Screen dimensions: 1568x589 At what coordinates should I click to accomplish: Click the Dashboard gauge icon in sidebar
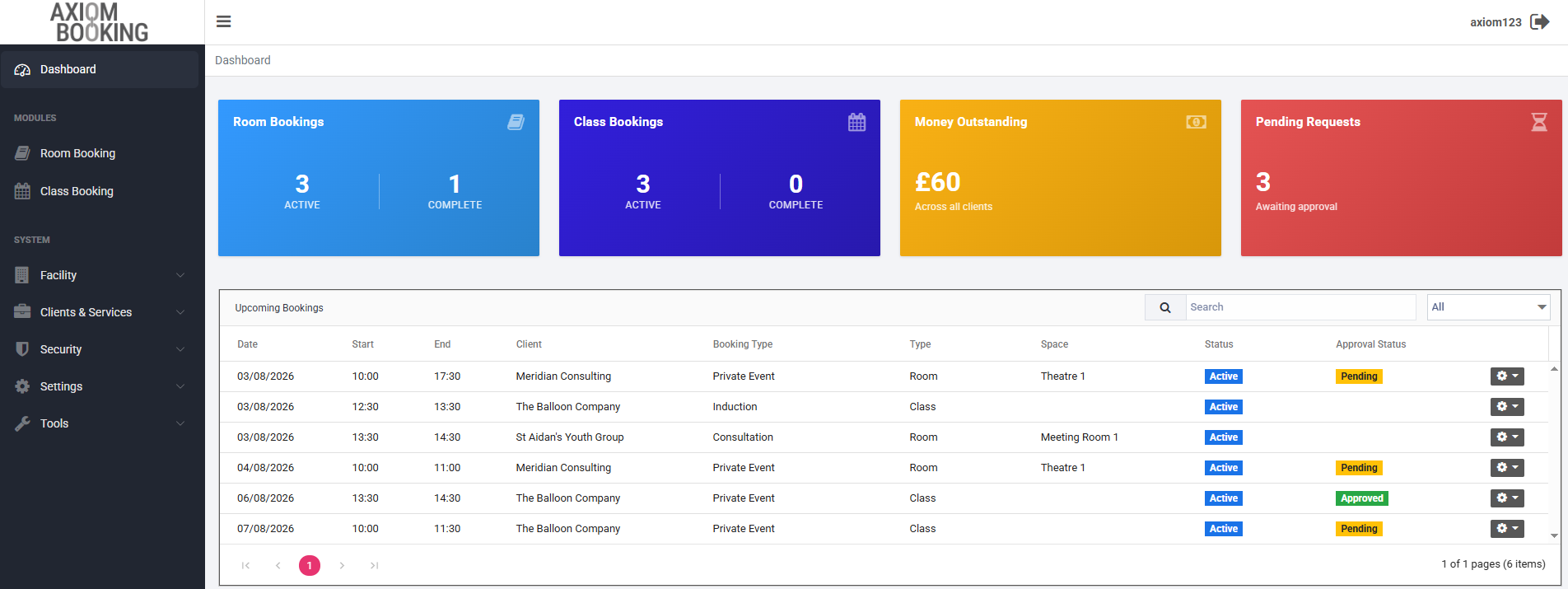click(22, 70)
